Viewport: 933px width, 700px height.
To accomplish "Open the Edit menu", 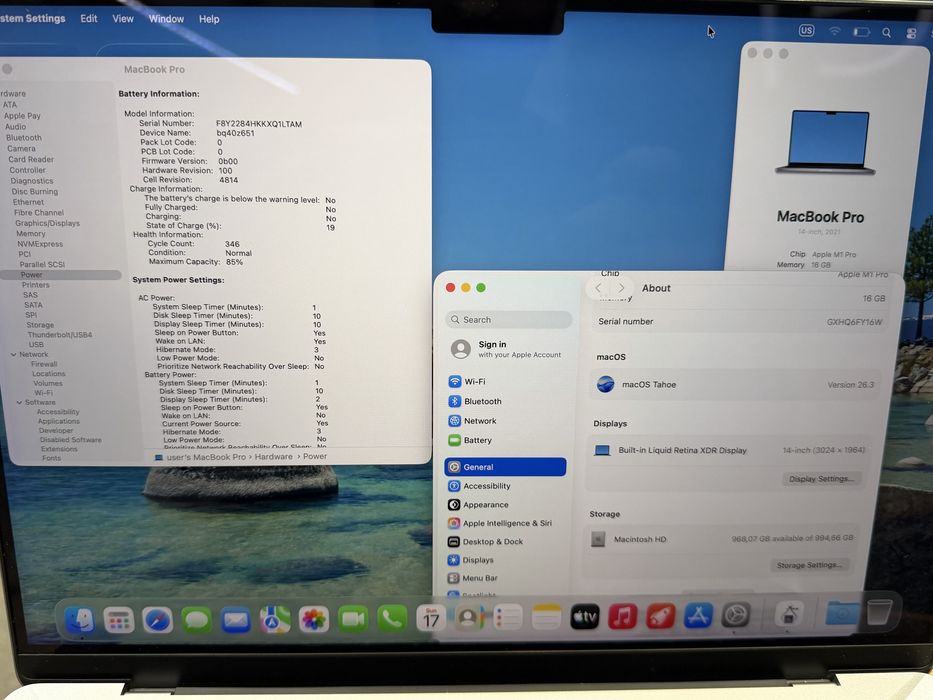I will click(89, 18).
